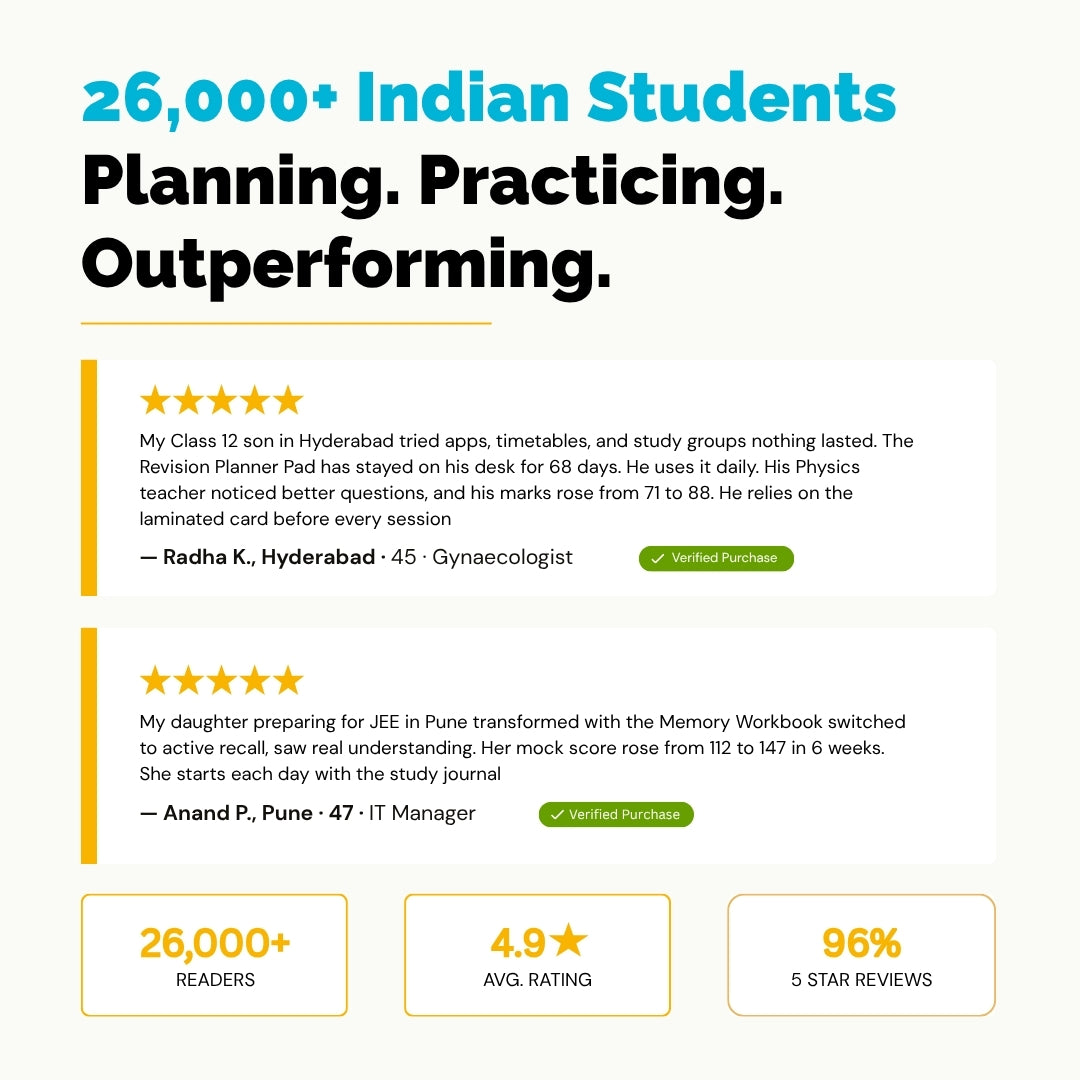Click the "Outperforming." heading text
Image resolution: width=1080 pixels, height=1080 pixels.
346,263
